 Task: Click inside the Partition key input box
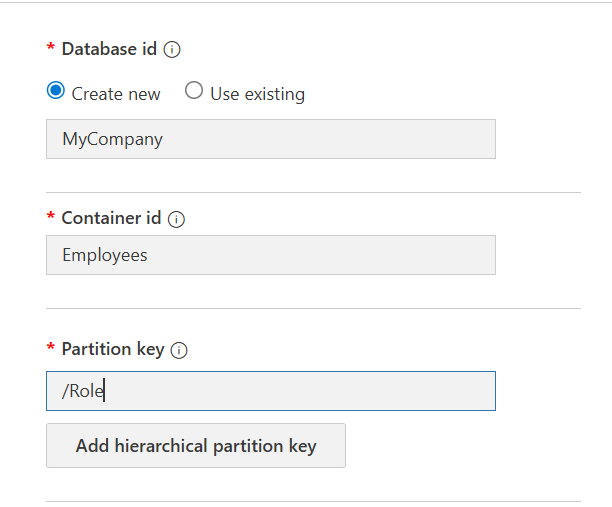[x=271, y=391]
